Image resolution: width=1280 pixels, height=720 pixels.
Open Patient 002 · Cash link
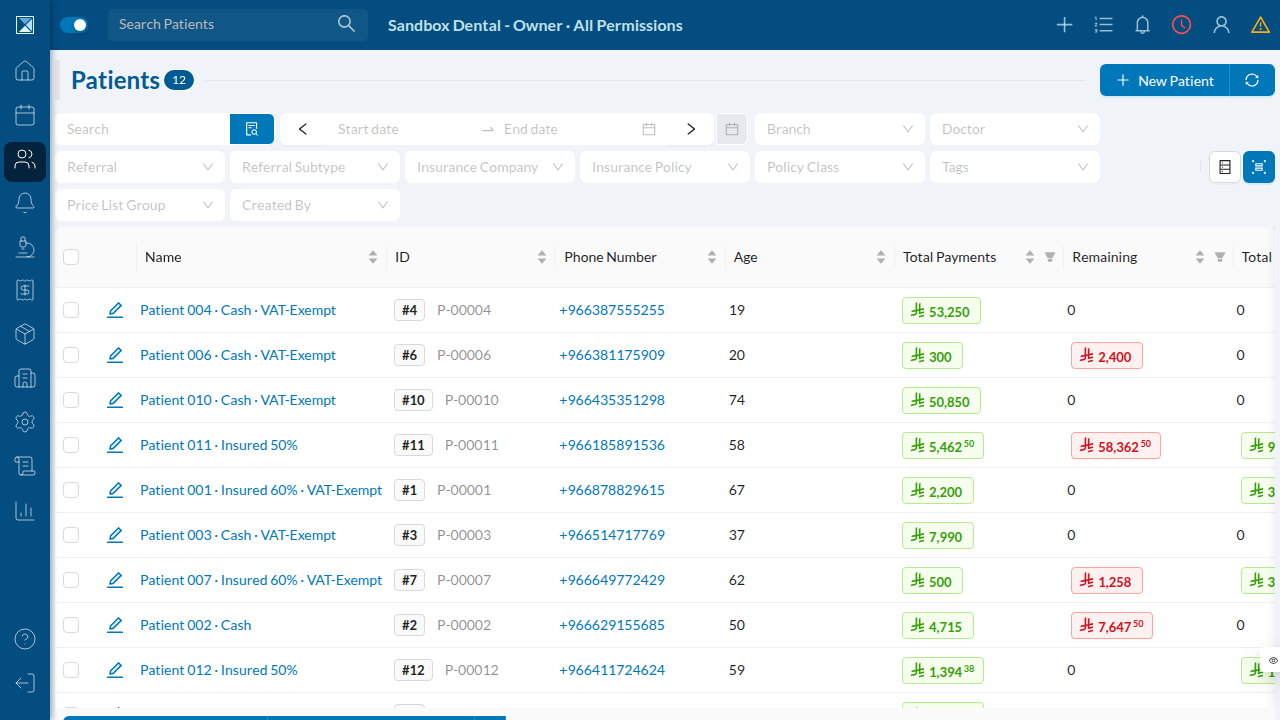[196, 625]
